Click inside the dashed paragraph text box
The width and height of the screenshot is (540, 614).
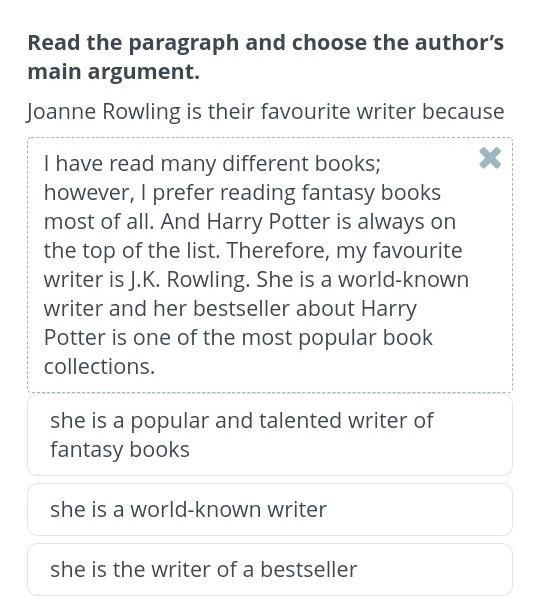click(270, 265)
